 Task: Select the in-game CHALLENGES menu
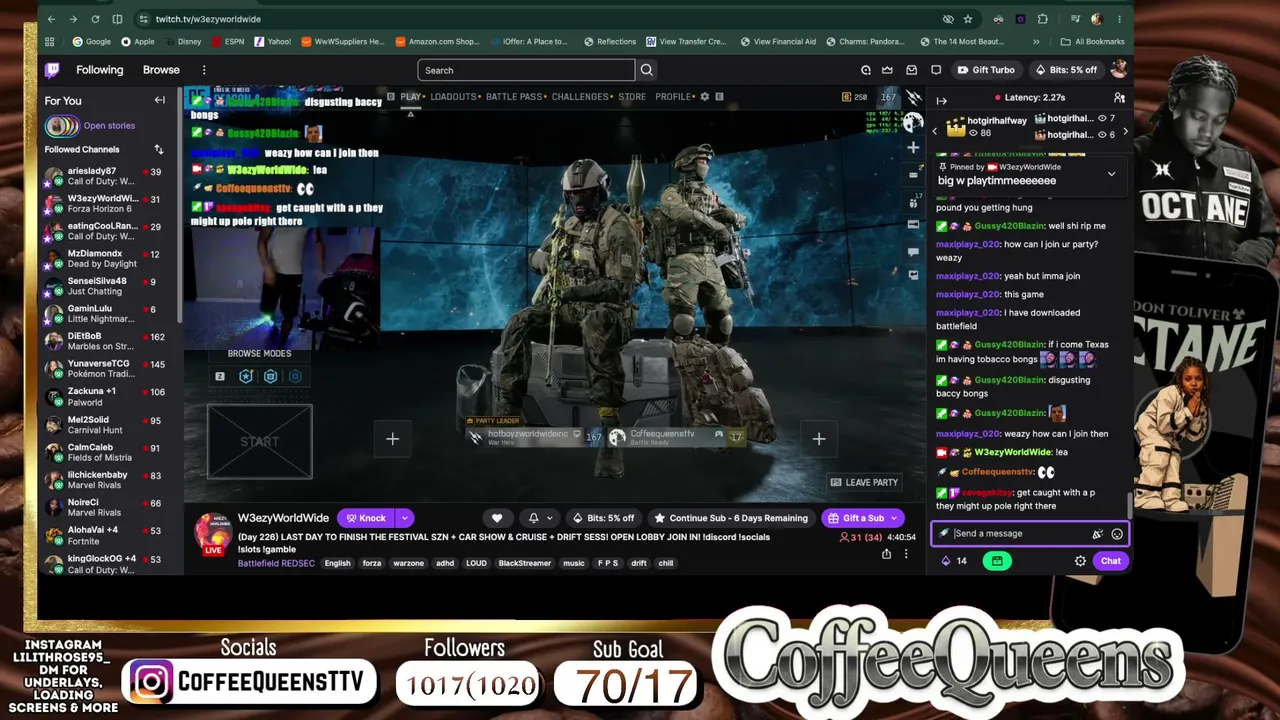[x=580, y=97]
